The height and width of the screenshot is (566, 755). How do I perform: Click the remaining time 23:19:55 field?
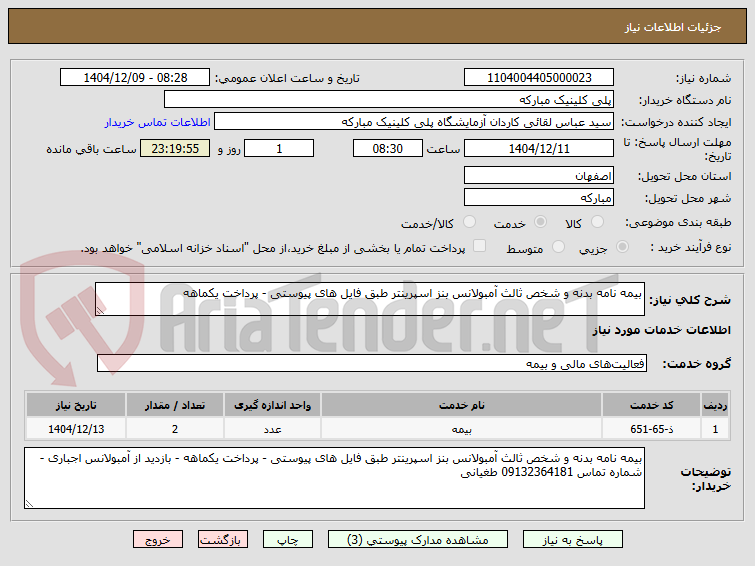pyautogui.click(x=175, y=148)
